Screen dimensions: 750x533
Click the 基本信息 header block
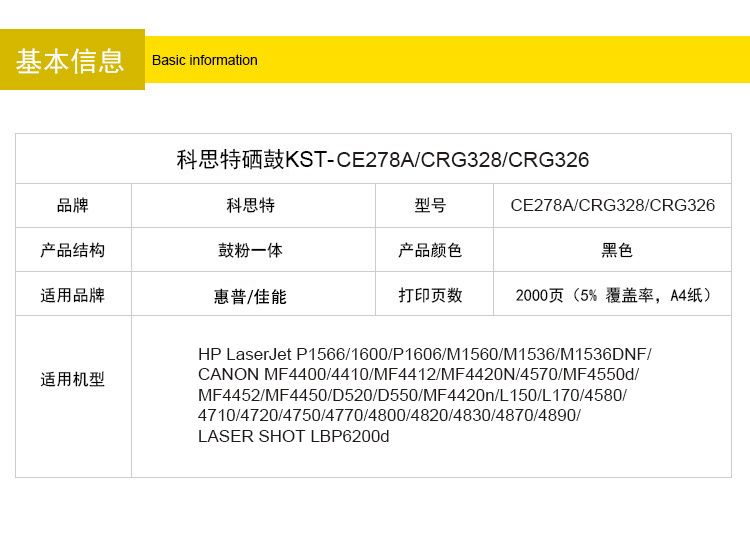[71, 60]
